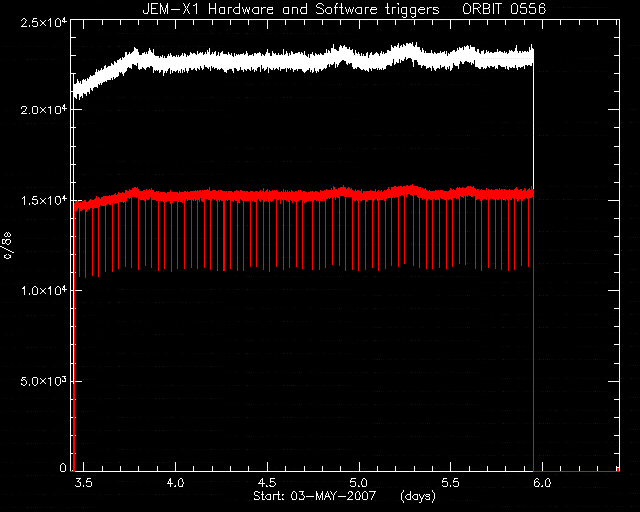Click the 1.0×10⁴ y-axis tick label
Viewport: 640px width, 512px height.
click(x=44, y=290)
